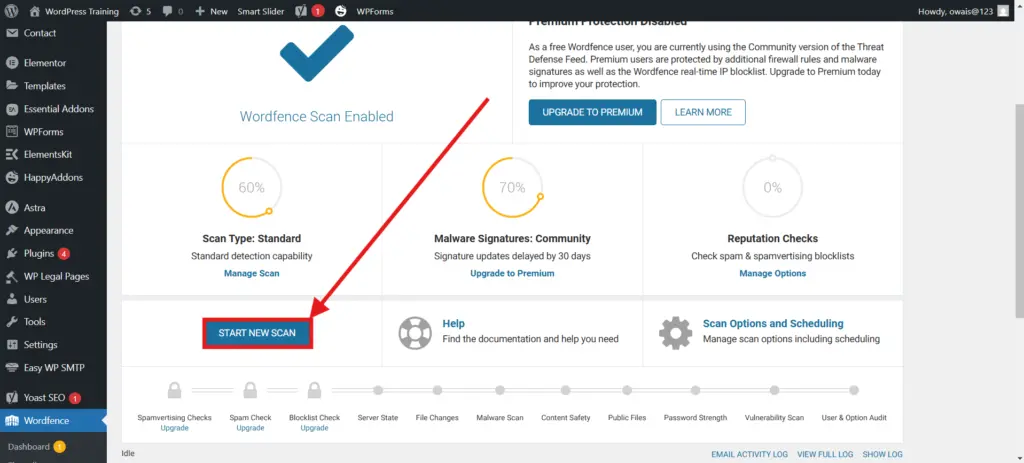Open the 5 pending updates icon

pyautogui.click(x=140, y=11)
